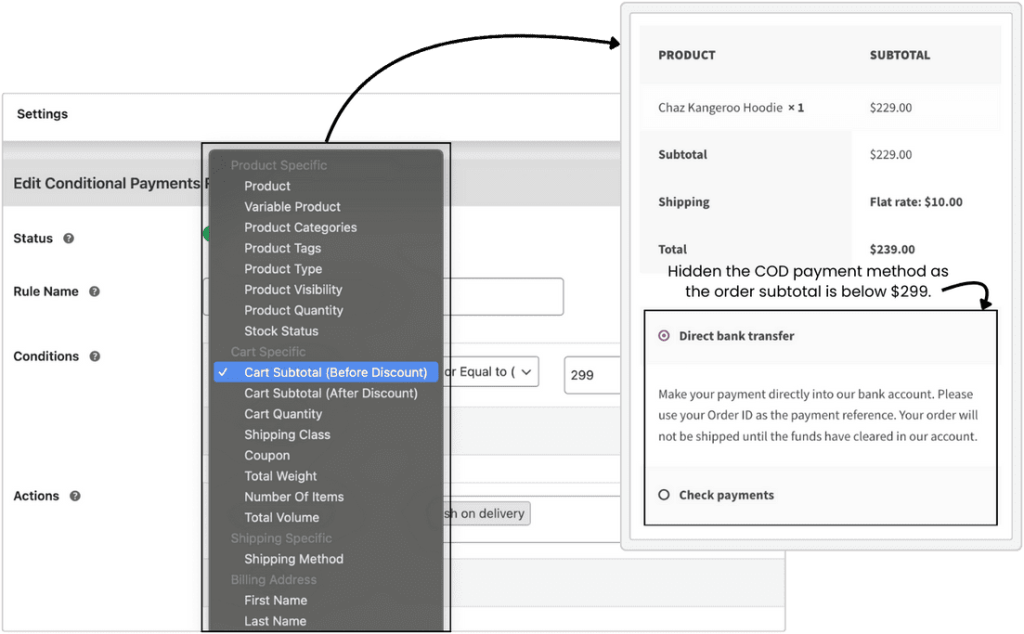Choose the Check payments radio option
This screenshot has width=1024, height=634.
point(664,495)
